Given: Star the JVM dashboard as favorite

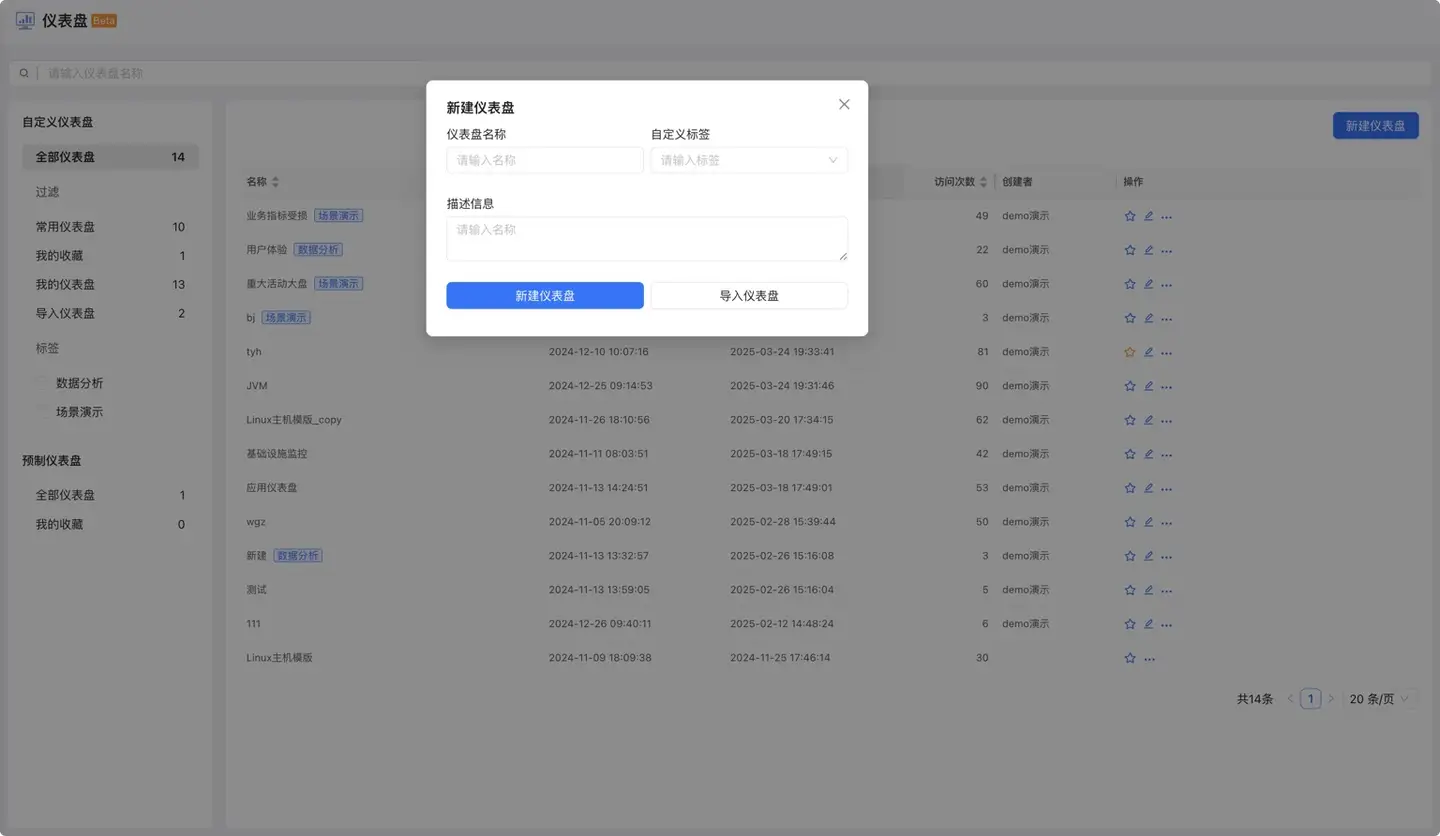Looking at the screenshot, I should point(1130,386).
